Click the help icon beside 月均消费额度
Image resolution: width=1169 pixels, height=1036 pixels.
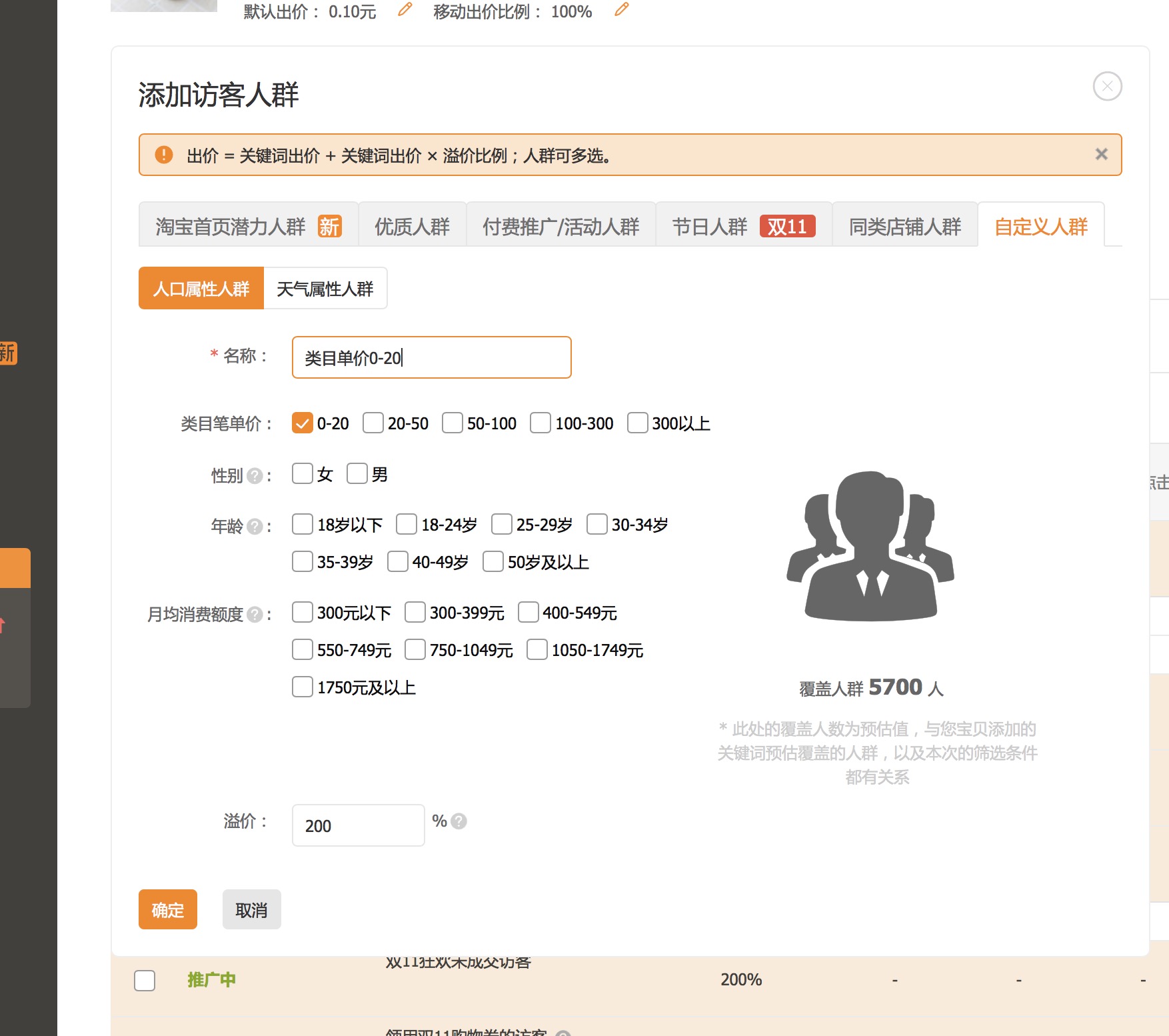254,615
